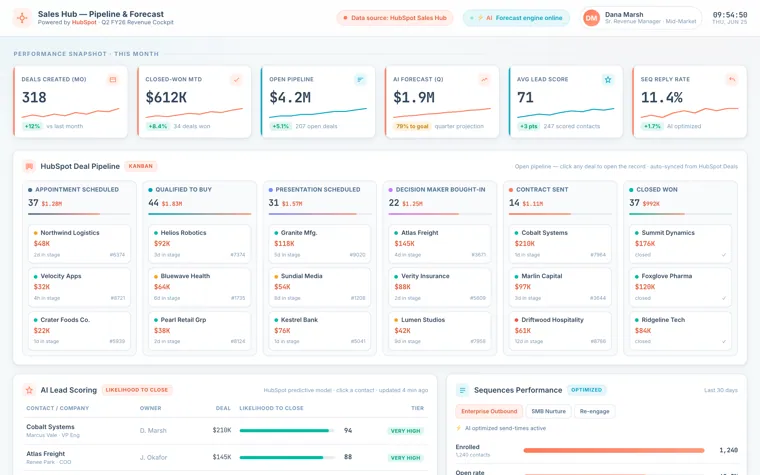Open the Cobalt Systems contact row
The image size is (760, 475).
point(225,431)
